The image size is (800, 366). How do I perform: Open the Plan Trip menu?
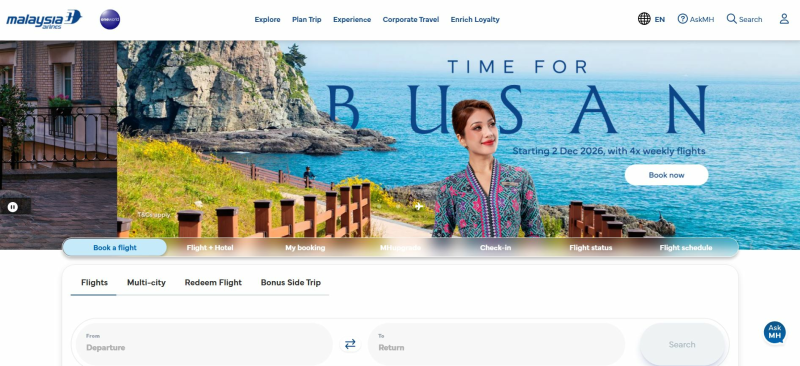307,19
